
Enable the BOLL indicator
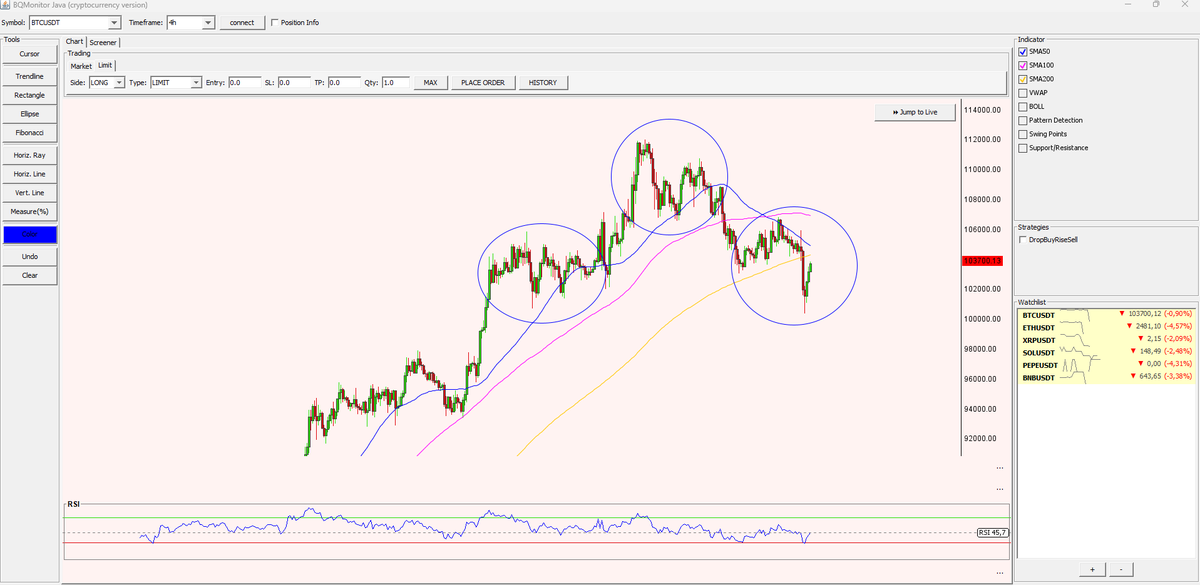point(1022,106)
